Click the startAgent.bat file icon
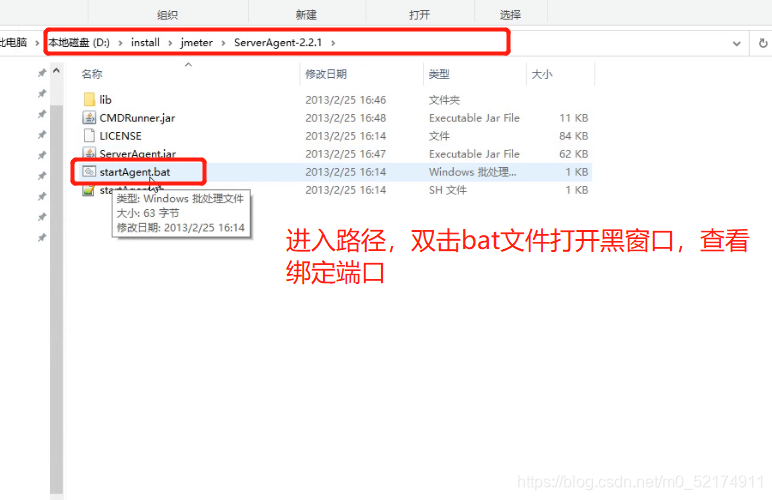This screenshot has height=500, width=772. tap(89, 172)
